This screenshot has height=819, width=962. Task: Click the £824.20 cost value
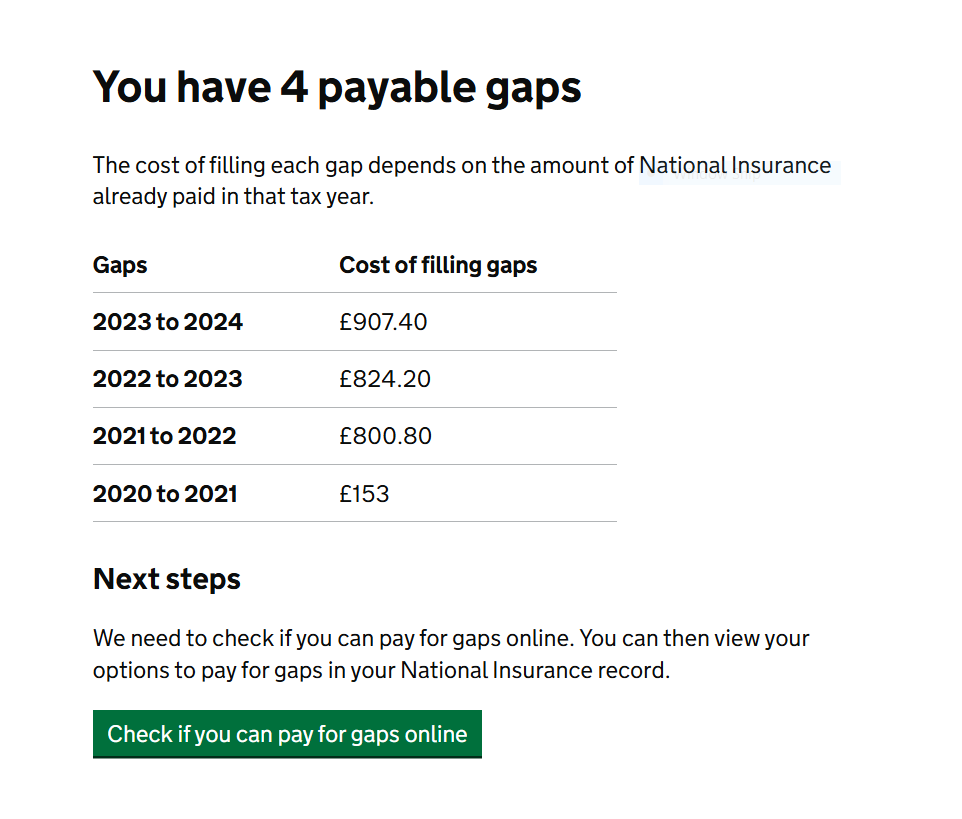[385, 379]
